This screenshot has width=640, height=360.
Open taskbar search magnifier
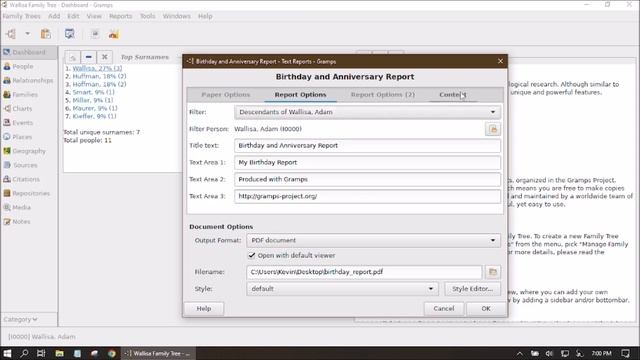(24, 353)
